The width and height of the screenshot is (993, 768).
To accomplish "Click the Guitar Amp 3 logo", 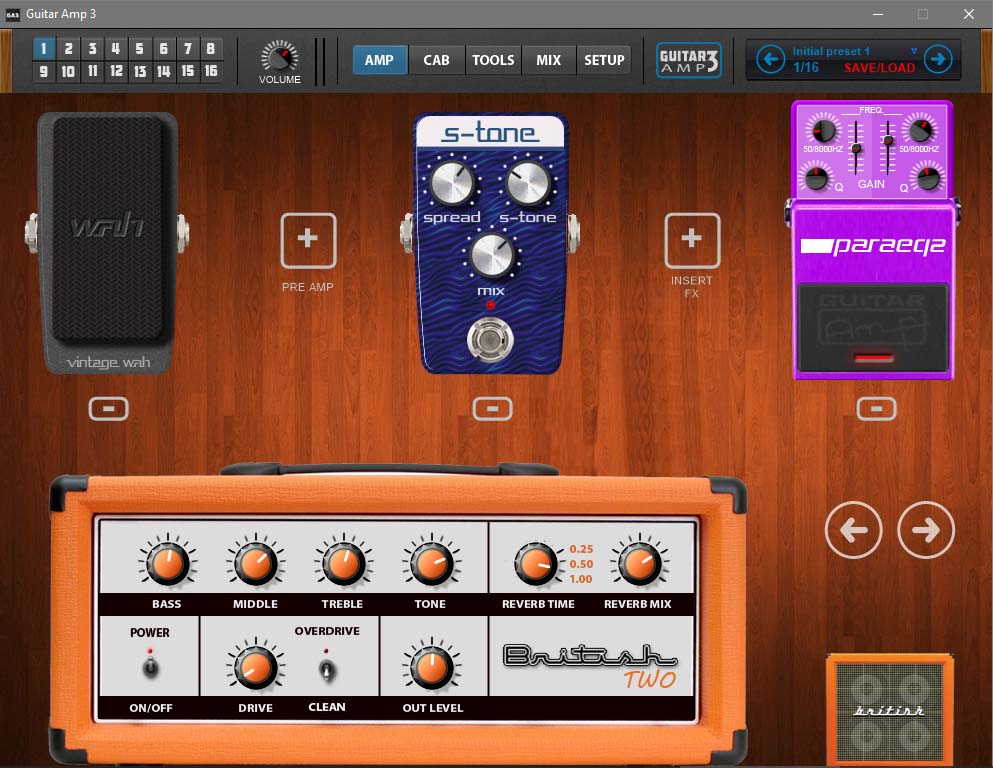I will click(688, 60).
